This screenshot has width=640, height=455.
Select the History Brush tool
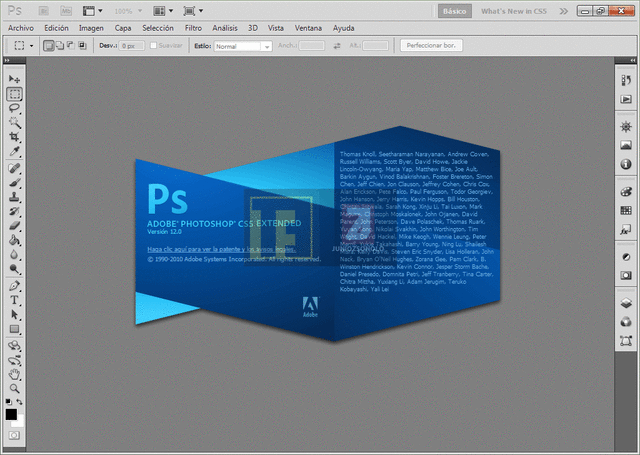14,211
